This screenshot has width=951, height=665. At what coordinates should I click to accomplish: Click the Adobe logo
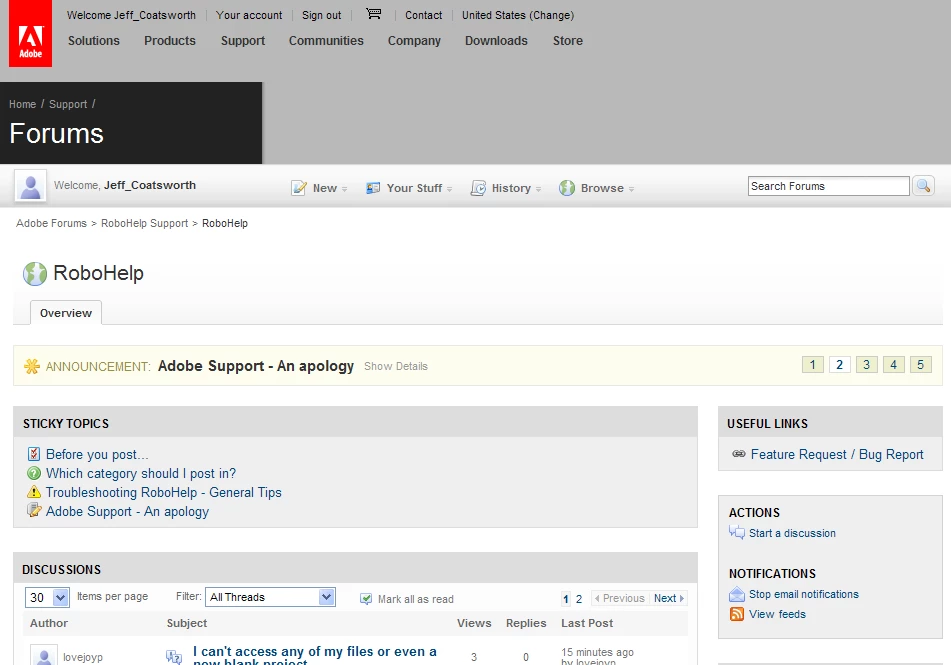[x=30, y=33]
